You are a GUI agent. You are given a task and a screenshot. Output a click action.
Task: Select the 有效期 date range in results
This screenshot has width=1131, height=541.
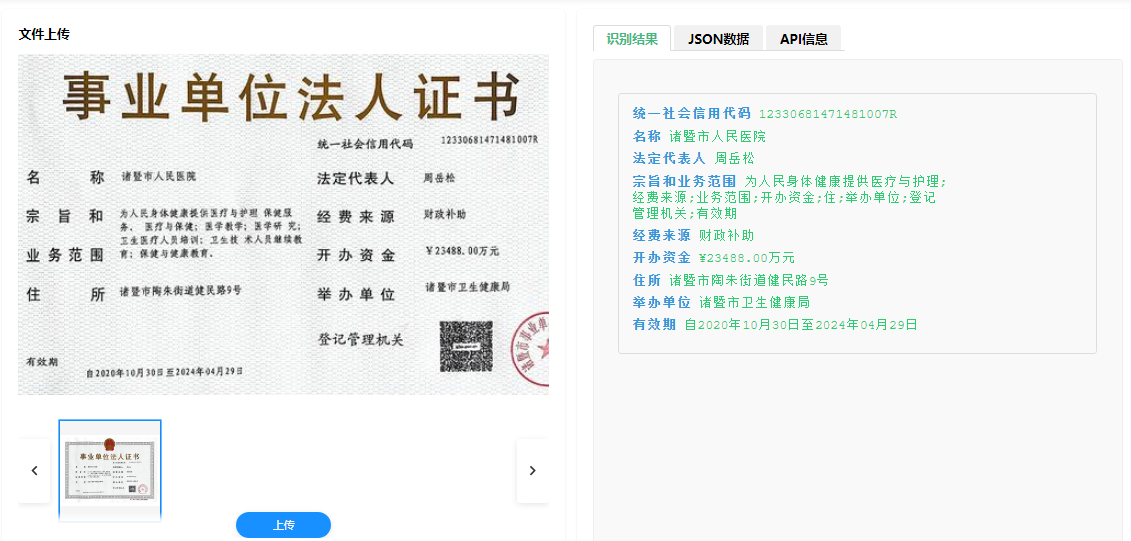coord(801,325)
